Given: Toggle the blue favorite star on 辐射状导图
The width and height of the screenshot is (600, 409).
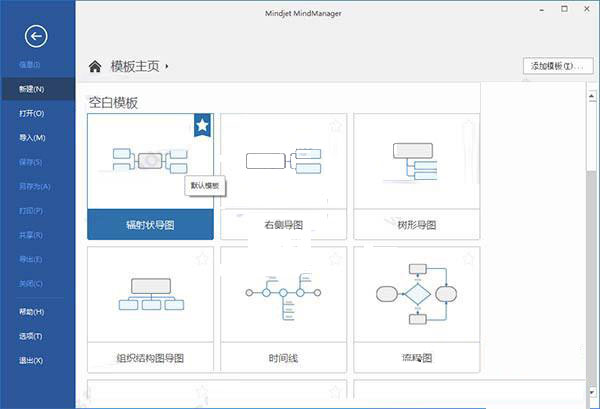Looking at the screenshot, I should click(202, 125).
